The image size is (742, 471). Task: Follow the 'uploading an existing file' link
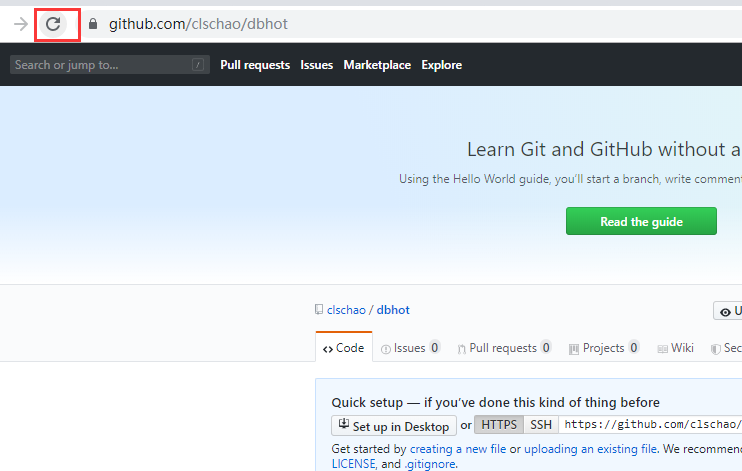[590, 449]
